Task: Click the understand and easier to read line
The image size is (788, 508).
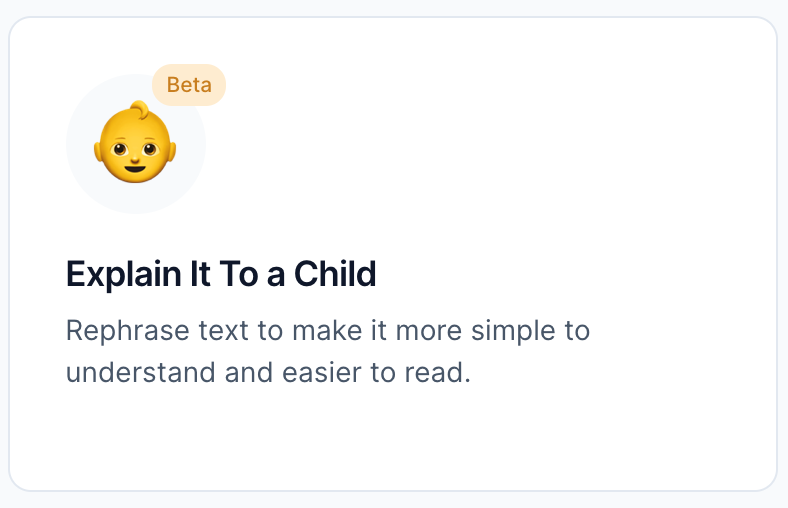Action: click(x=268, y=373)
